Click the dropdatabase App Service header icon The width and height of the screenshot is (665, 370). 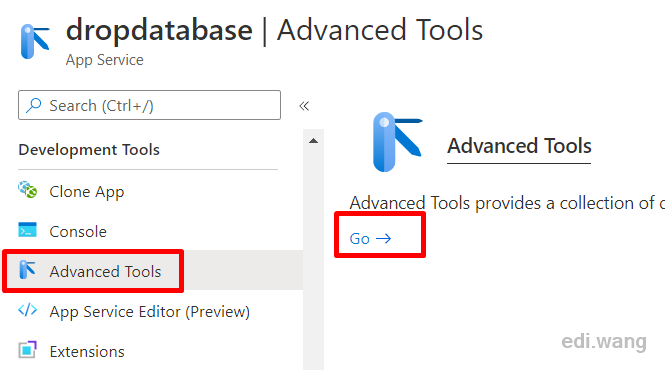click(x=35, y=42)
